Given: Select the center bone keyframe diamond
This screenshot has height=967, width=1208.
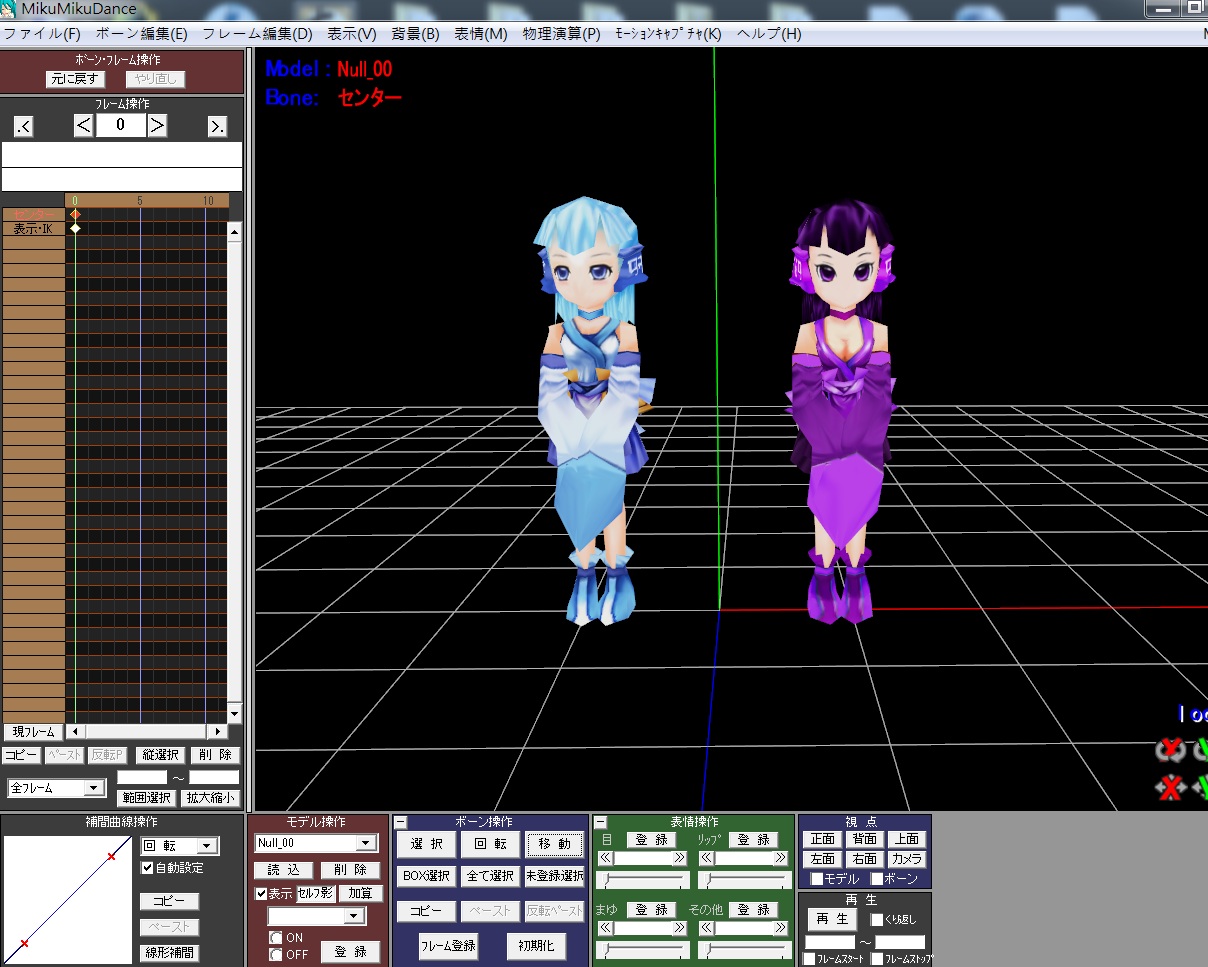Looking at the screenshot, I should [75, 214].
